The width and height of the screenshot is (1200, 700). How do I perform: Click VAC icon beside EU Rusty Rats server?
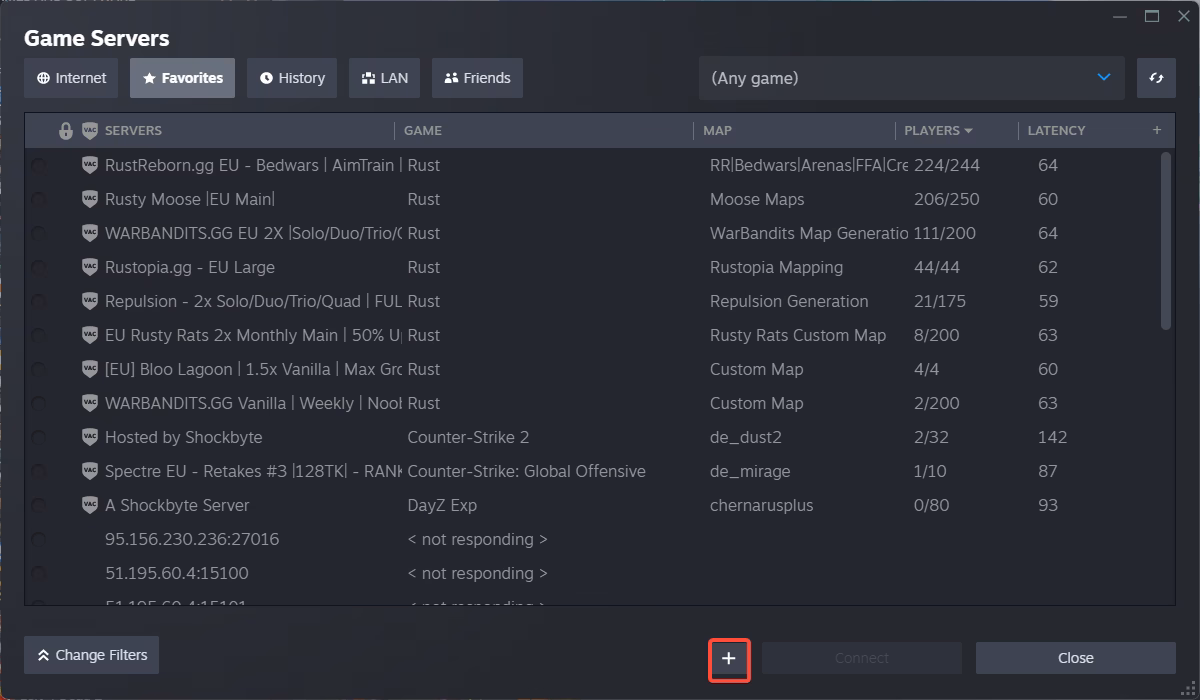tap(89, 335)
